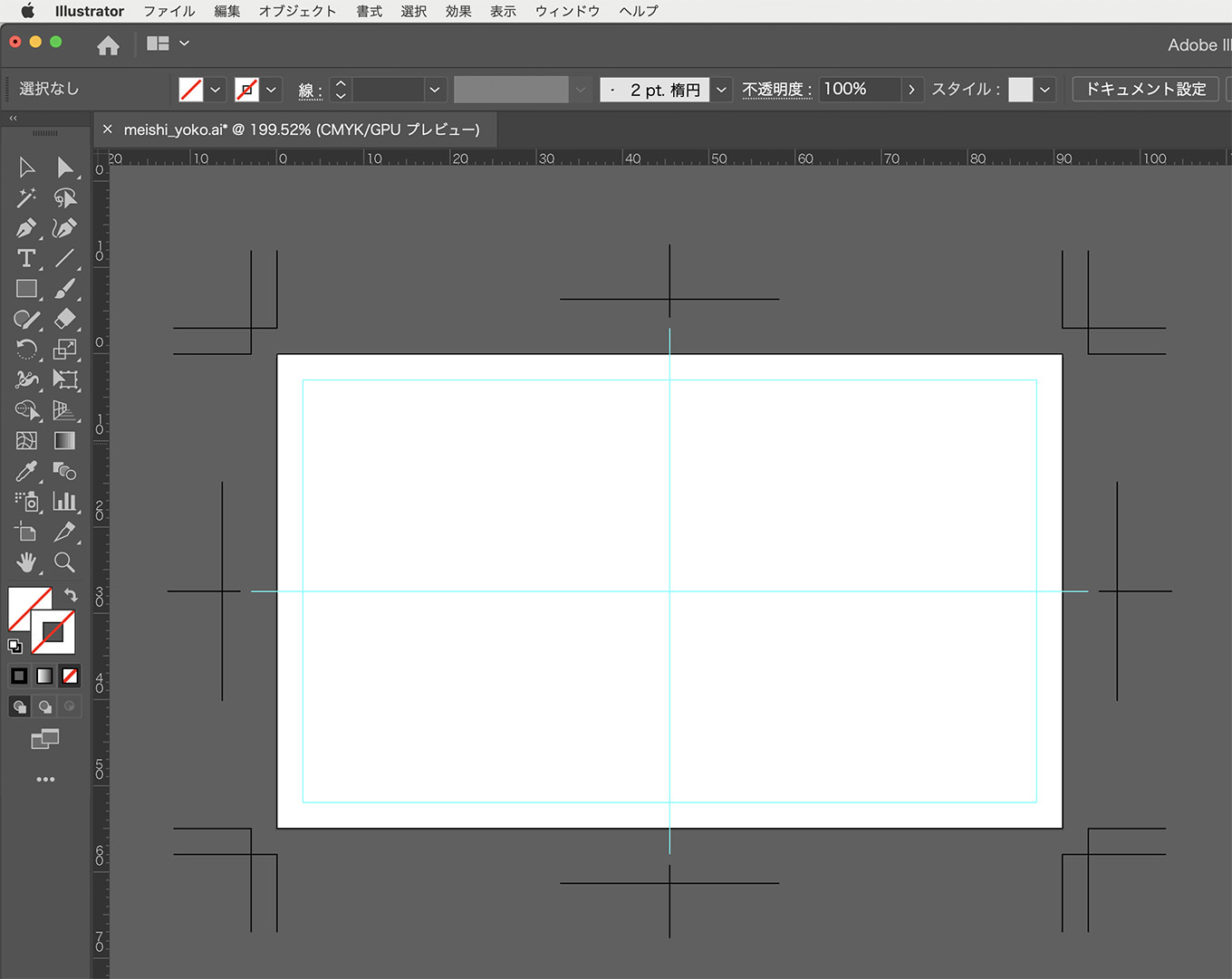Screen dimensions: 1232x979
Task: Open the 書式 menu
Action: coord(369,11)
